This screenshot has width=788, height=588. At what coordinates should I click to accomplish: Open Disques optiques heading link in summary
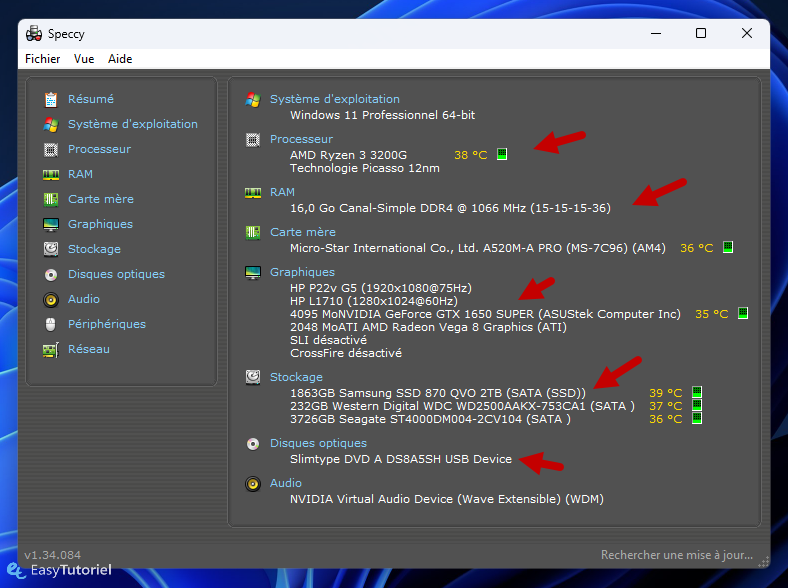click(x=319, y=443)
